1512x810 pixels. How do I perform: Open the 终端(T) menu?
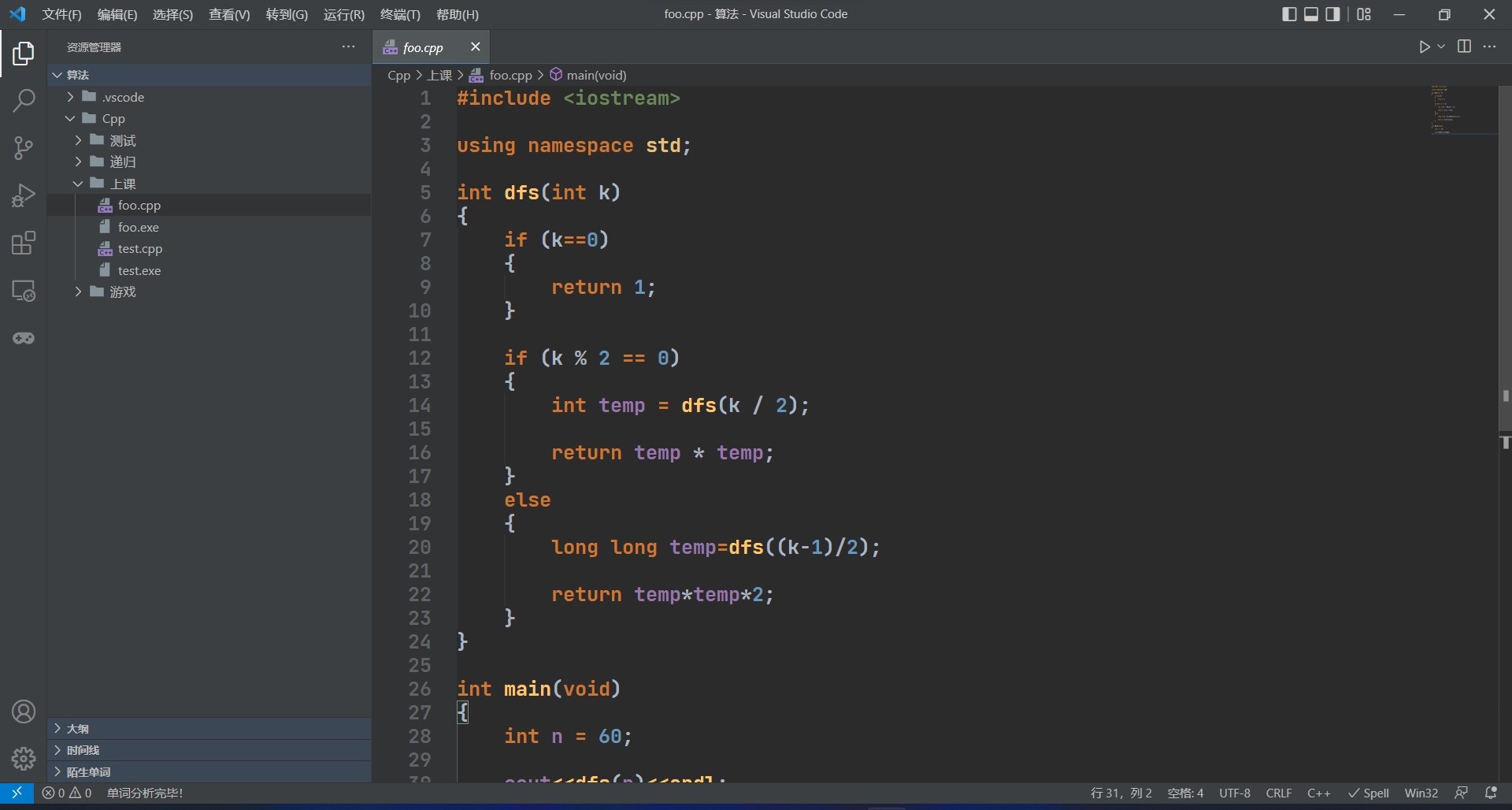click(398, 13)
